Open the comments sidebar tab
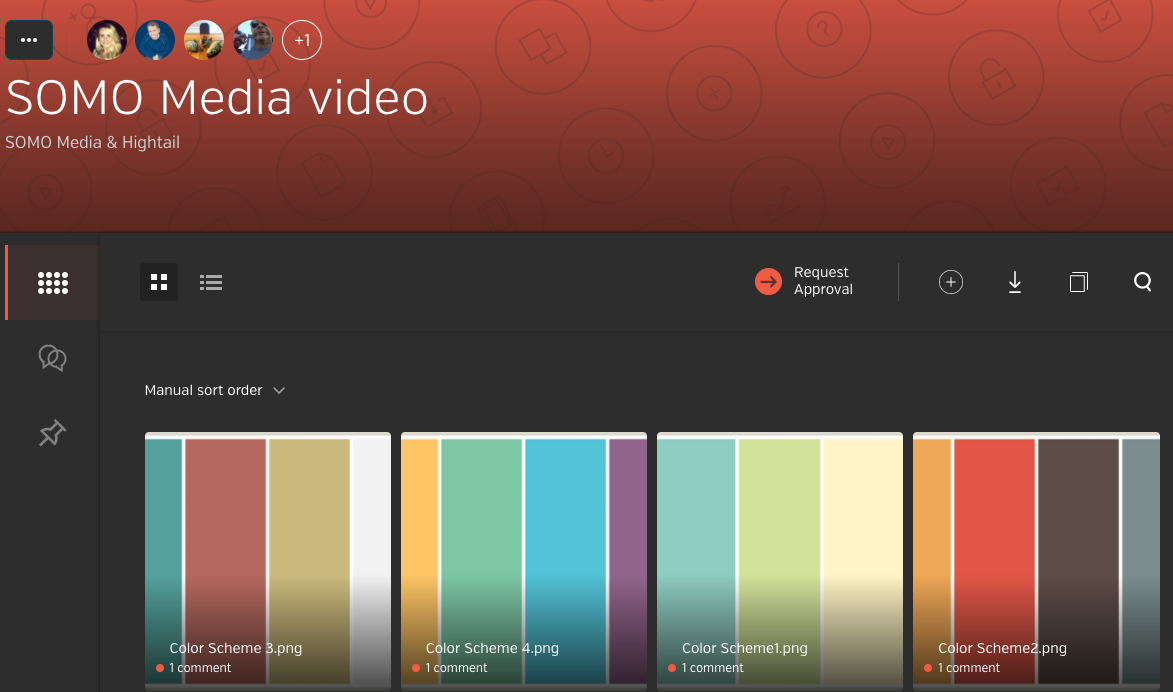 pyautogui.click(x=52, y=358)
